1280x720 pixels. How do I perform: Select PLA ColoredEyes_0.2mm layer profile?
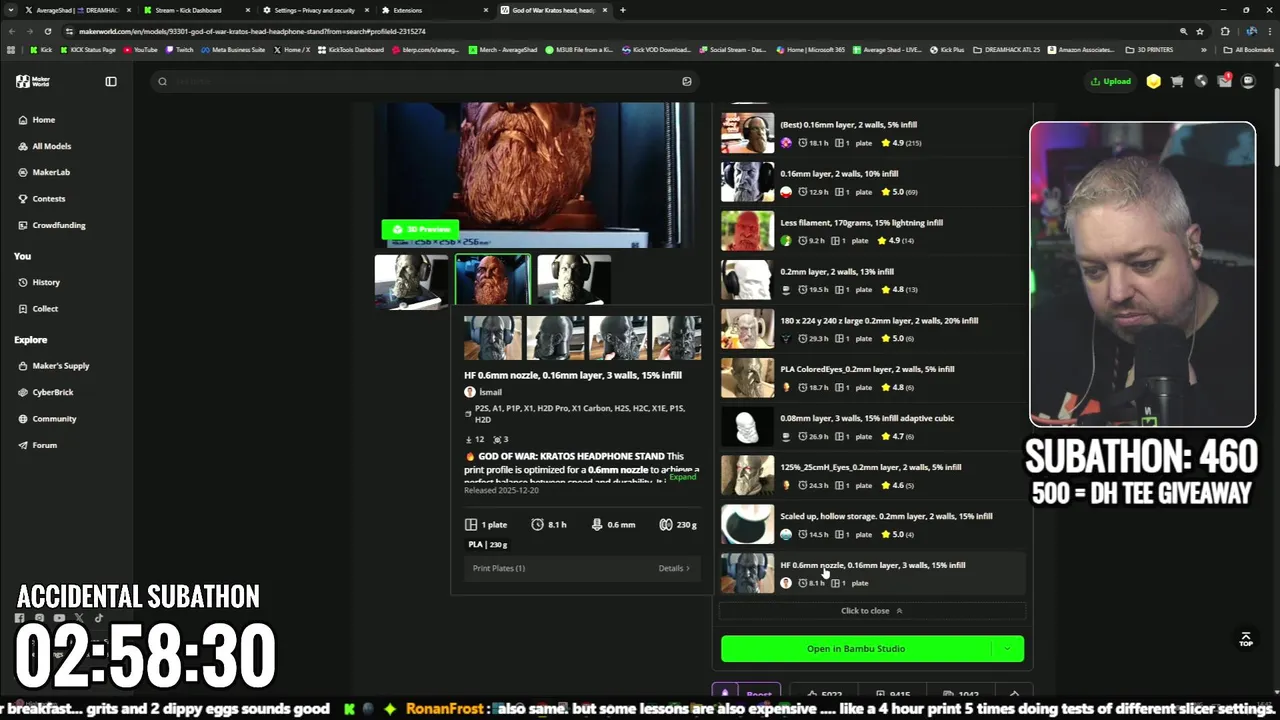tap(872, 378)
